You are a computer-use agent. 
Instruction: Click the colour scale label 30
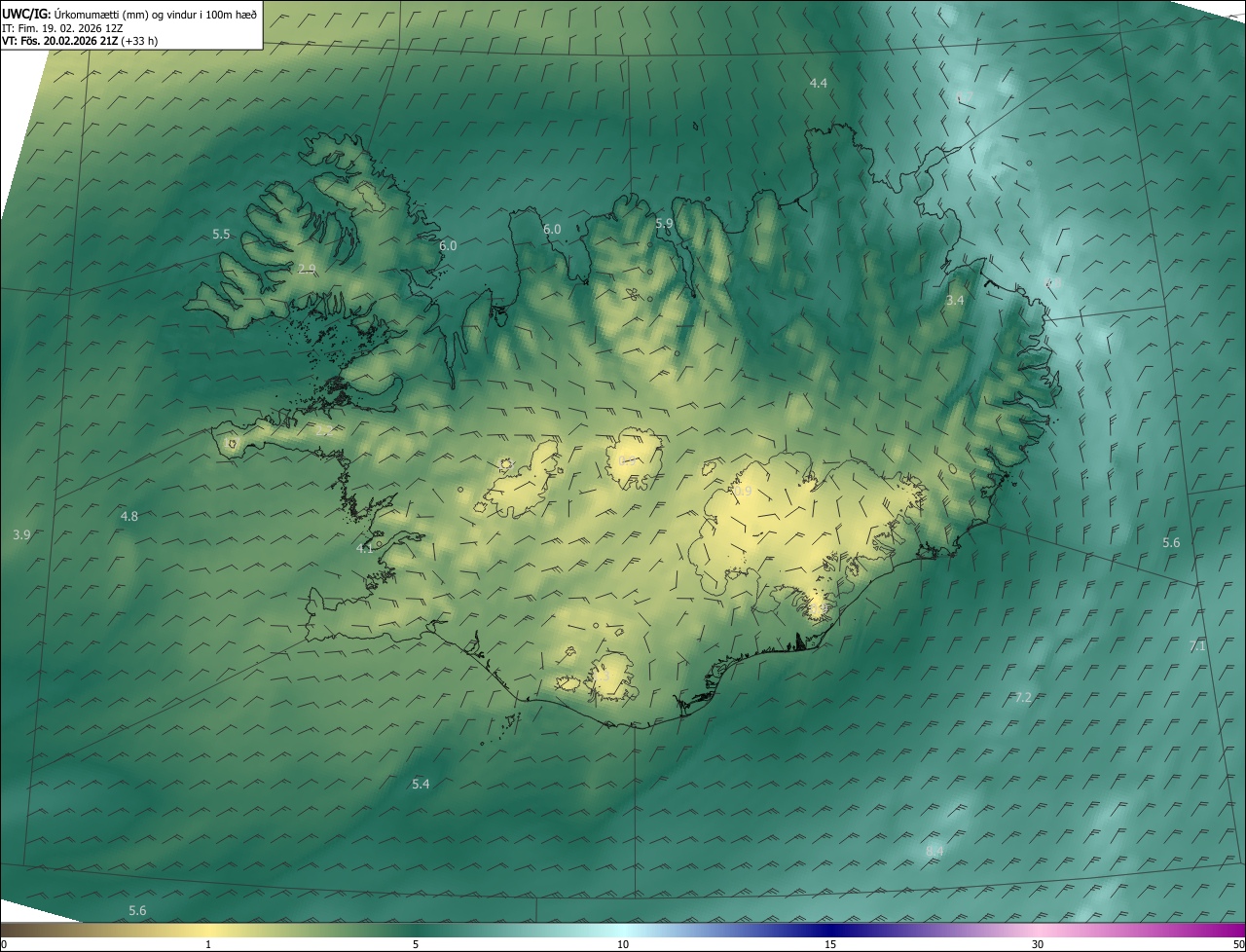1038,944
